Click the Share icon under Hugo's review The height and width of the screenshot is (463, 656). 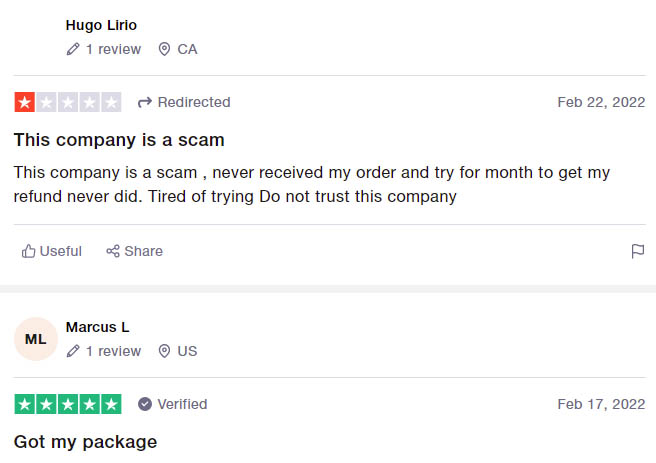pyautogui.click(x=113, y=251)
